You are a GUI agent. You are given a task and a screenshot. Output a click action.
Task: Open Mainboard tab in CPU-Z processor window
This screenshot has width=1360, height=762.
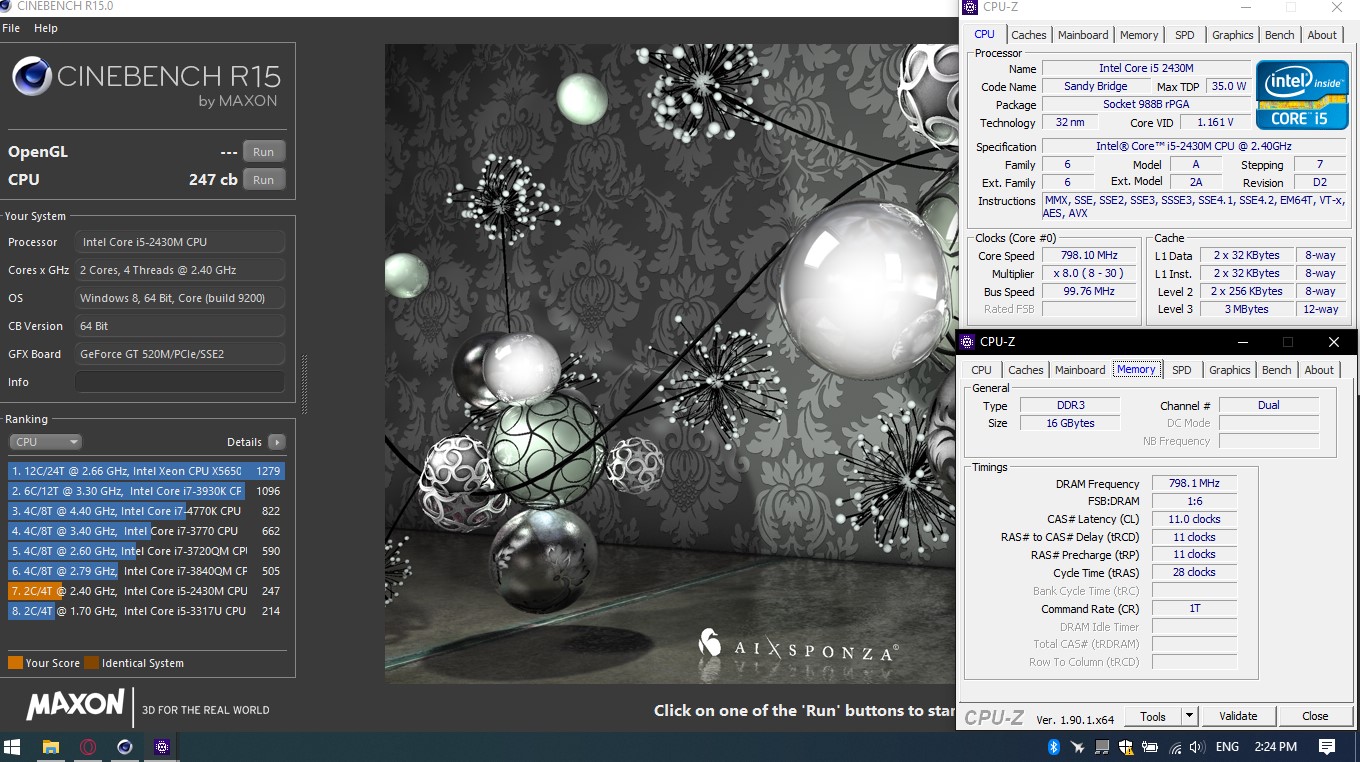[1084, 35]
